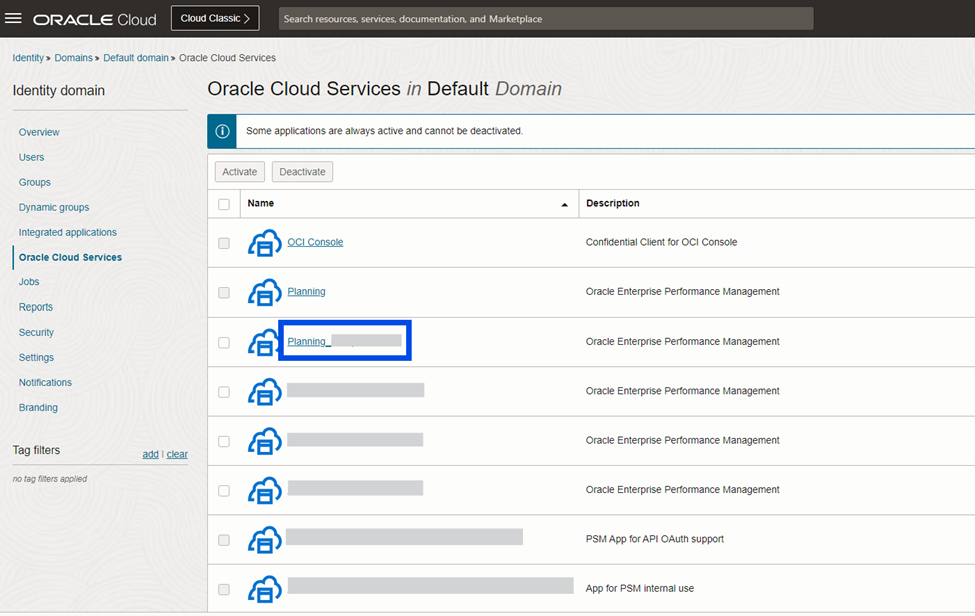
Task: Select the checkbox for the Planning row
Action: pos(224,293)
